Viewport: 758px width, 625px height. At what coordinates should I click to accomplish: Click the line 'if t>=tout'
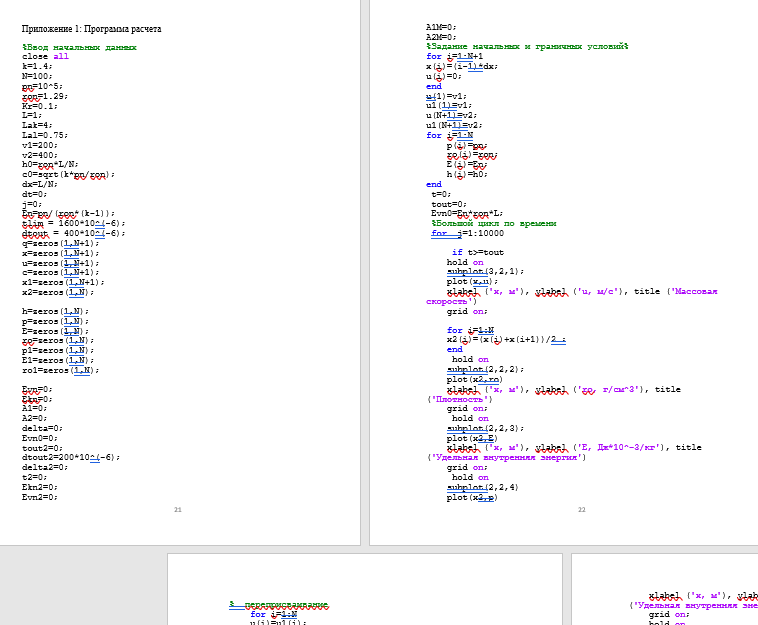click(x=478, y=252)
